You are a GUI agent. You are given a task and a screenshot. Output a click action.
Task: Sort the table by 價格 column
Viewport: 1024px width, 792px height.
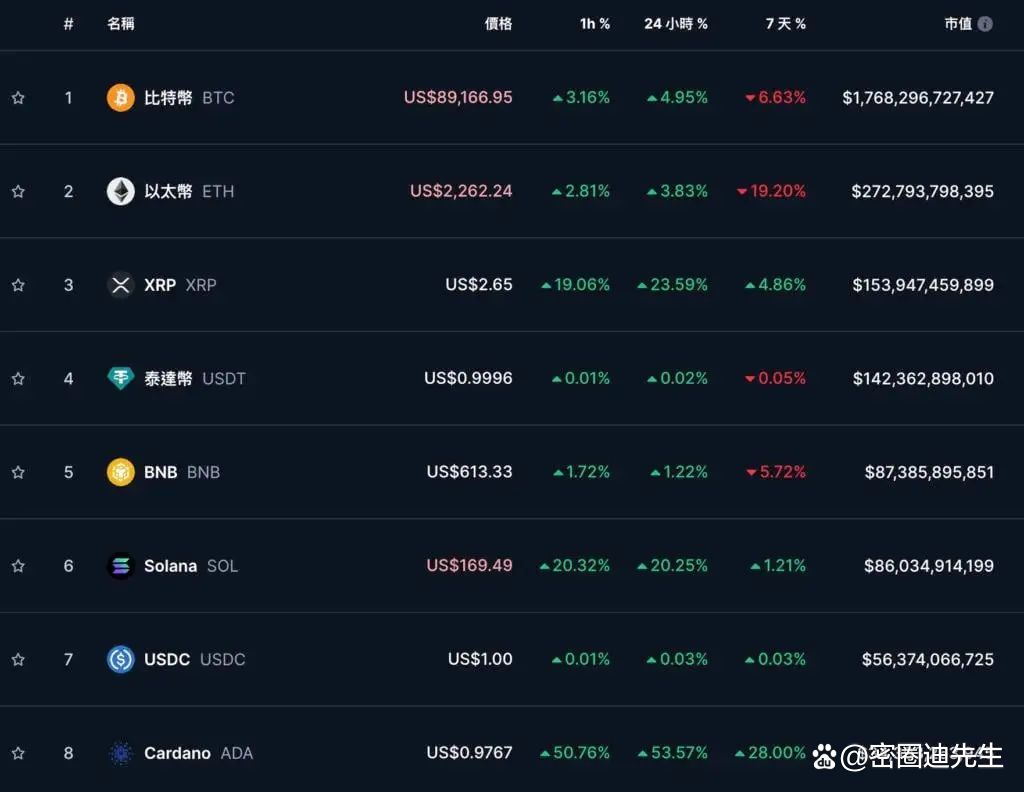click(497, 23)
